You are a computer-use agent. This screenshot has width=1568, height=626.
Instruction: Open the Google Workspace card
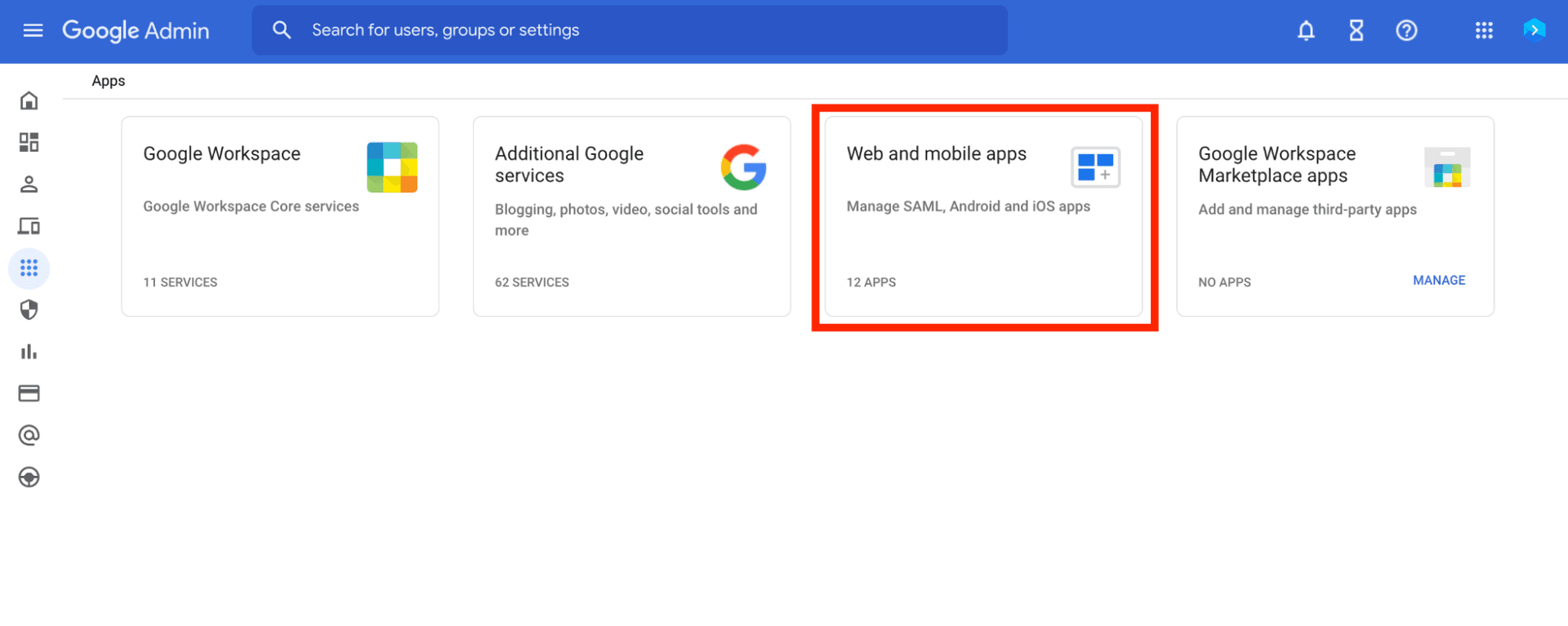(280, 216)
